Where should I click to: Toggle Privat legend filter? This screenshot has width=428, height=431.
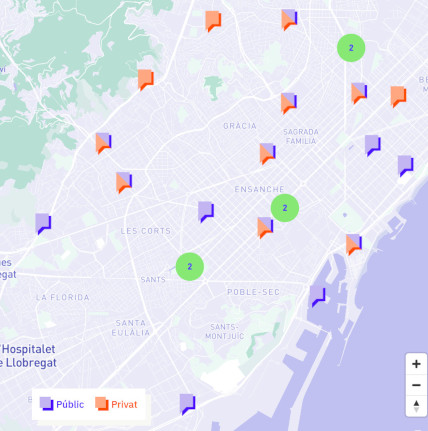point(116,404)
